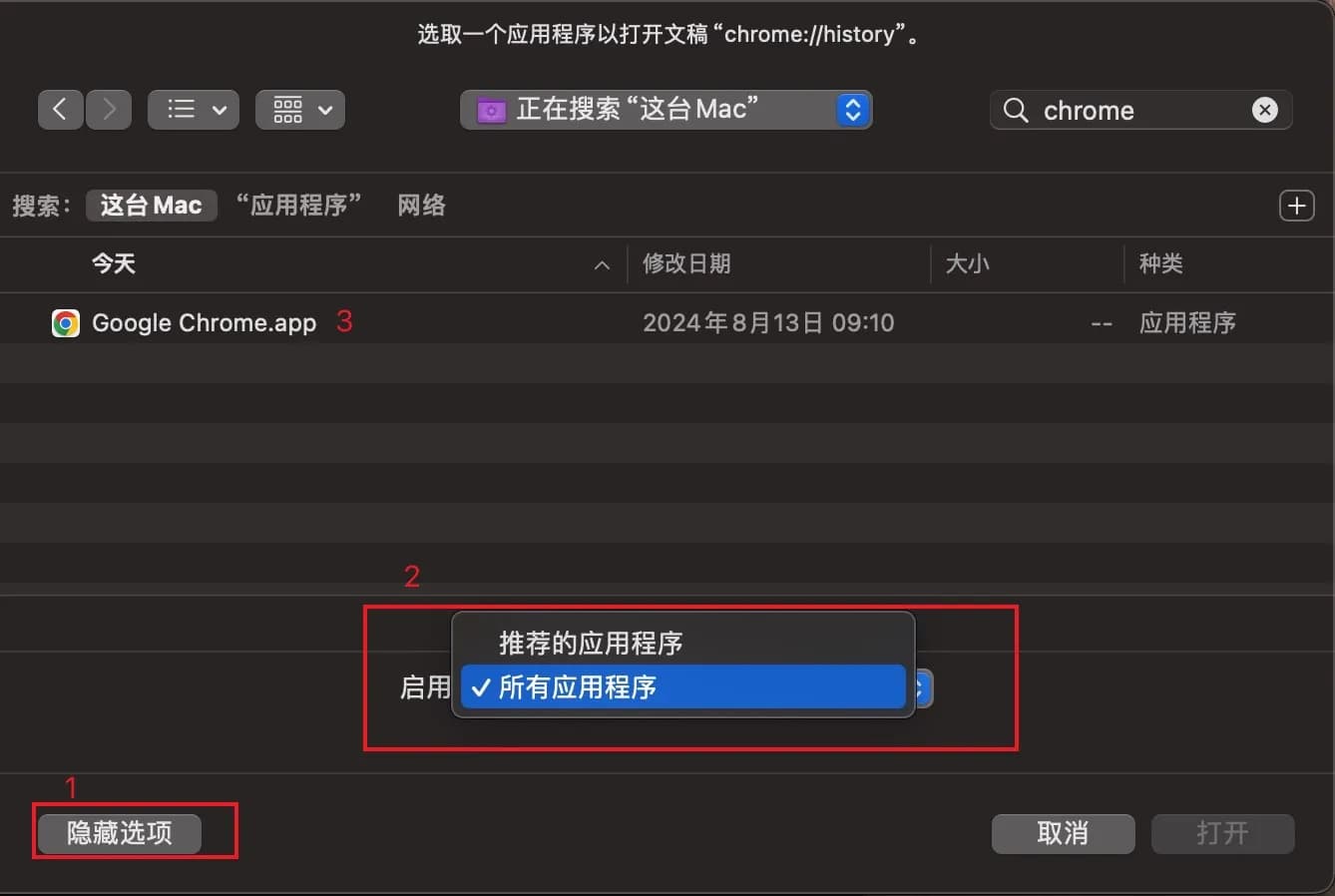Image resolution: width=1335 pixels, height=896 pixels.
Task: Click the 取消 button
Action: [1063, 833]
